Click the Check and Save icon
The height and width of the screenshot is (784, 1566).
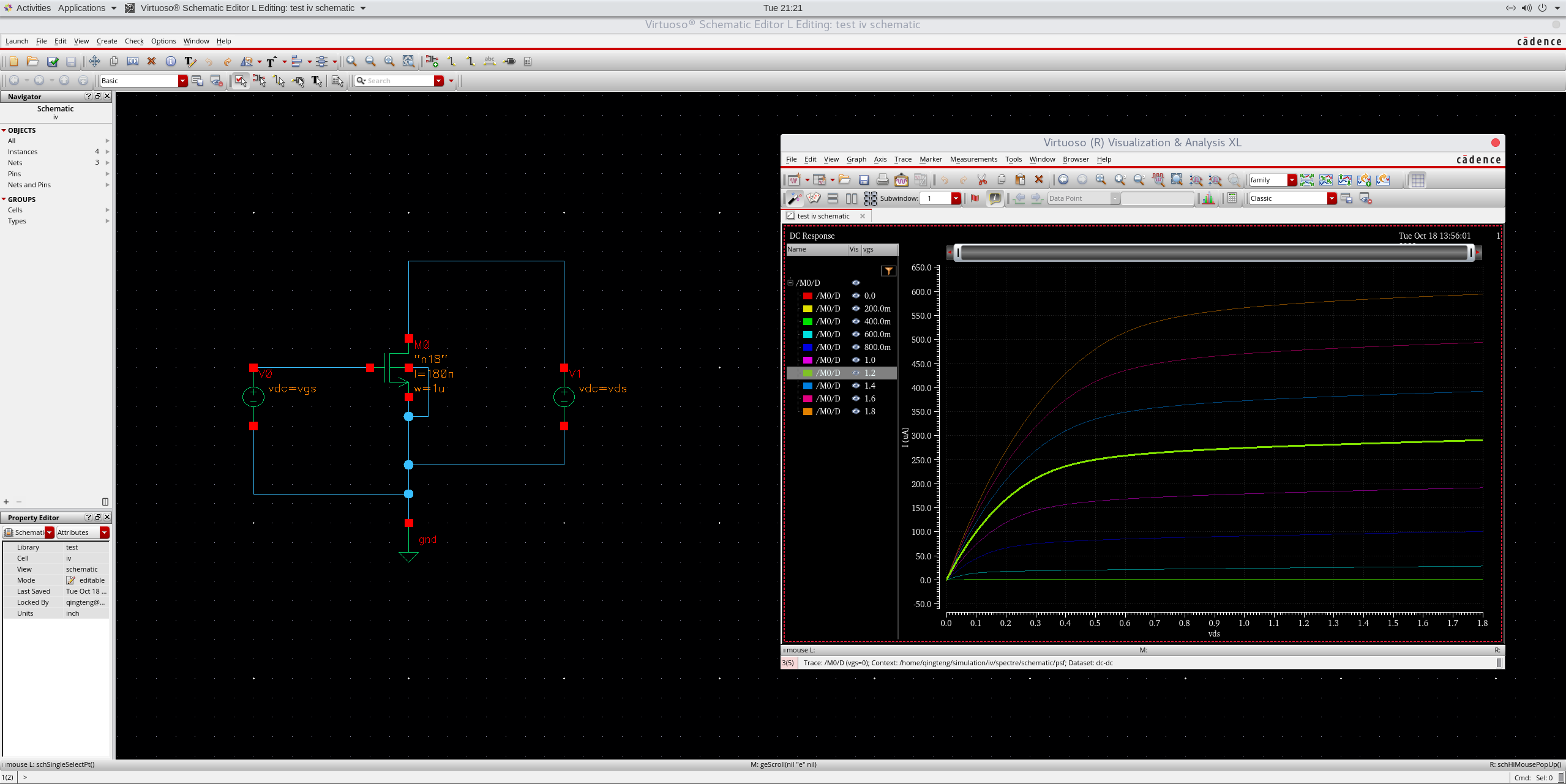53,61
